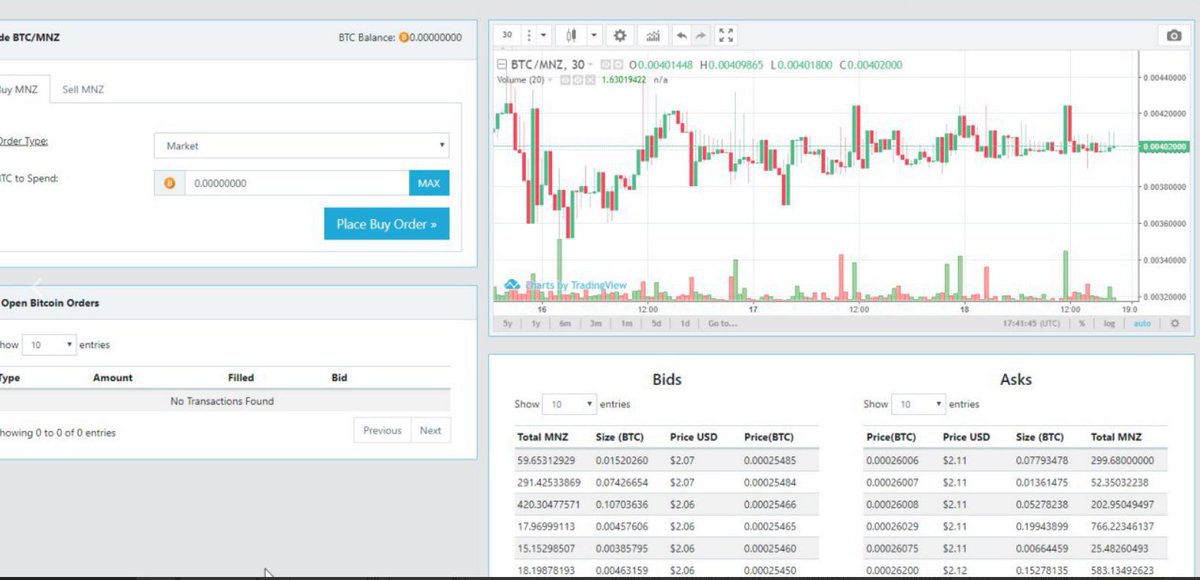Viewport: 1200px width, 580px height.
Task: Open chart settings gear in top toolbar
Action: [x=620, y=35]
